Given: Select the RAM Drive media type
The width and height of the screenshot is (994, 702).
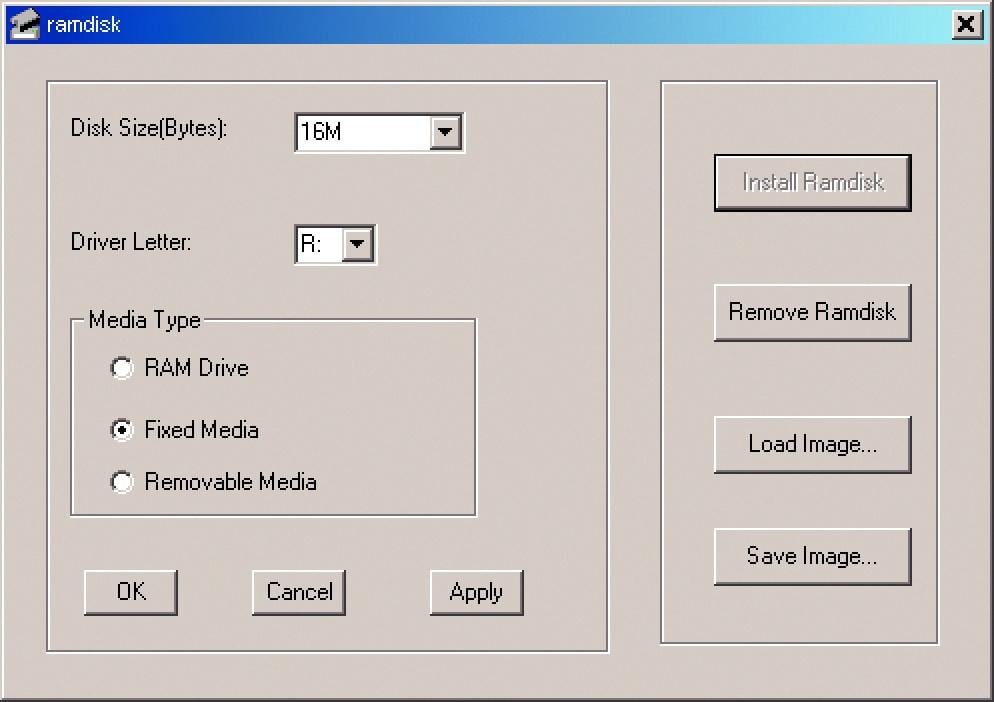Looking at the screenshot, I should tap(122, 368).
